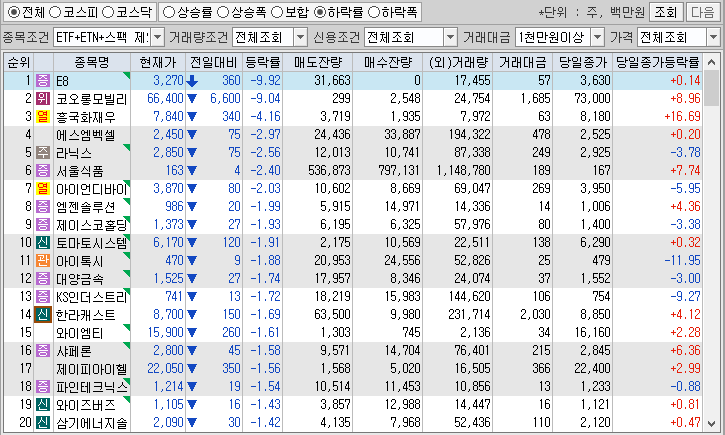
Task: Select the 하락폭 radio button
Action: 374,12
